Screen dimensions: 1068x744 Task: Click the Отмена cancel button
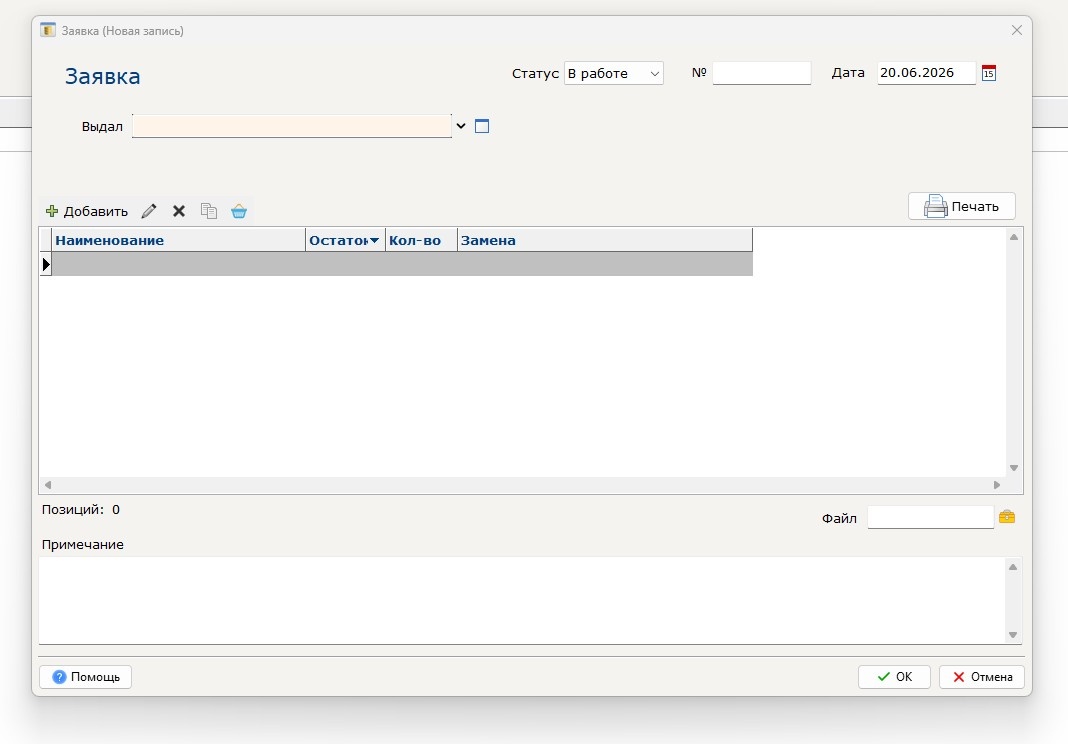(981, 677)
